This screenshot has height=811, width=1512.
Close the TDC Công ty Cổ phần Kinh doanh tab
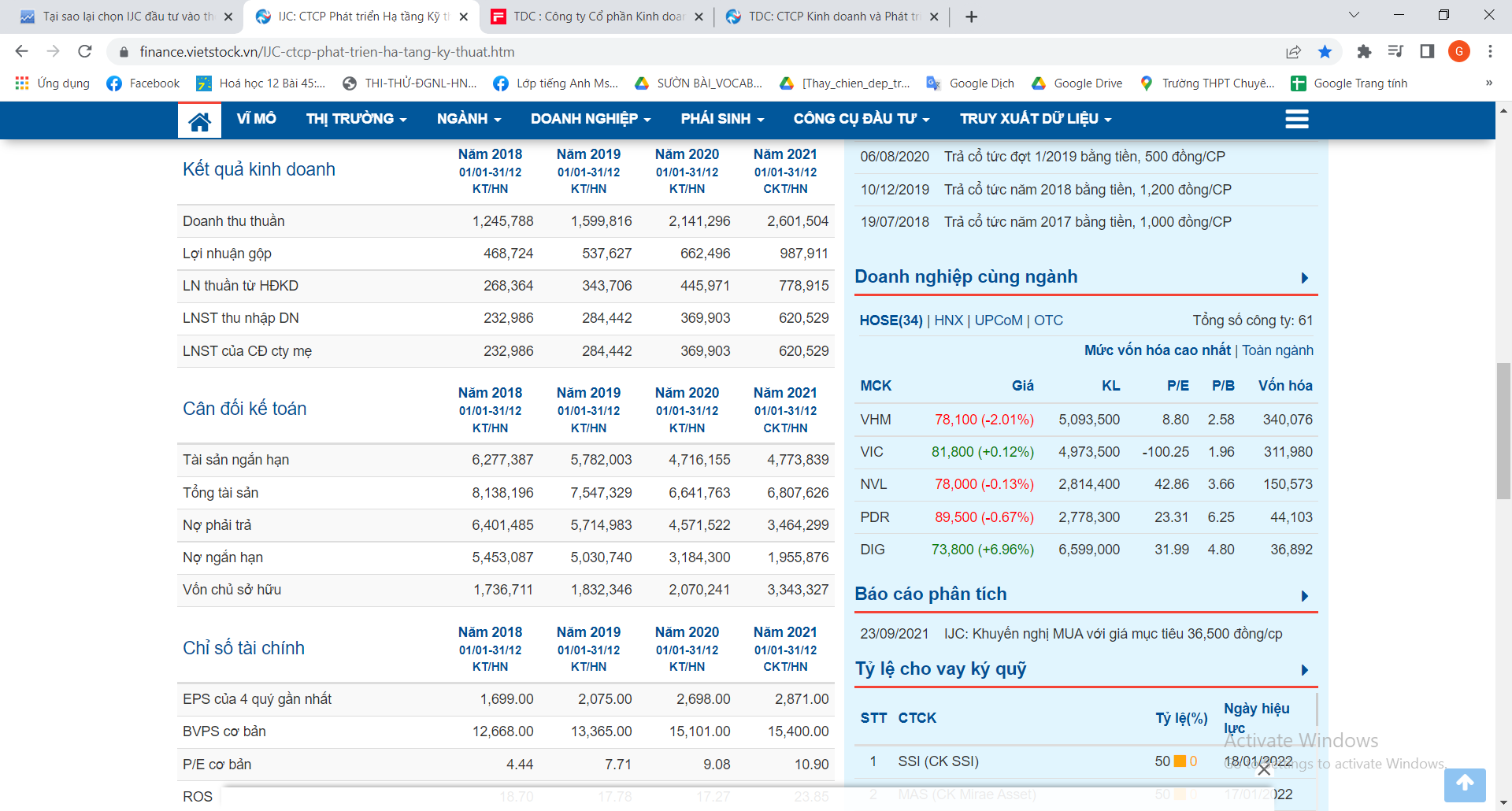pos(699,17)
